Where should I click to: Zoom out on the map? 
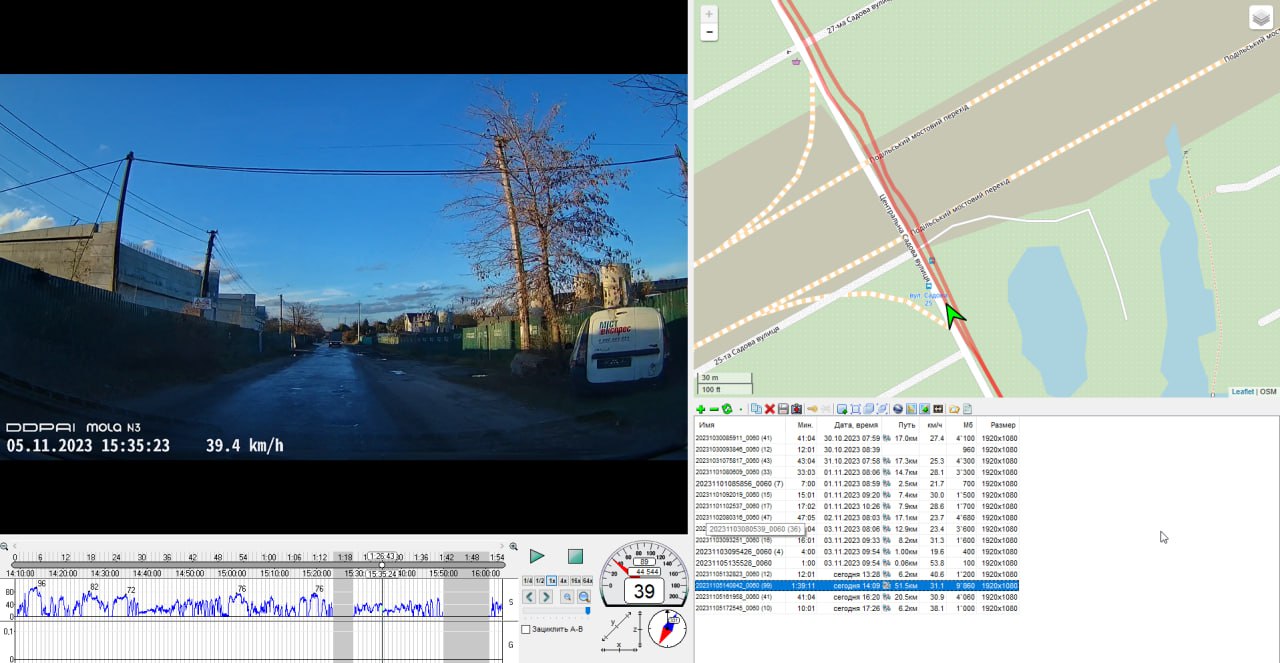[x=709, y=32]
